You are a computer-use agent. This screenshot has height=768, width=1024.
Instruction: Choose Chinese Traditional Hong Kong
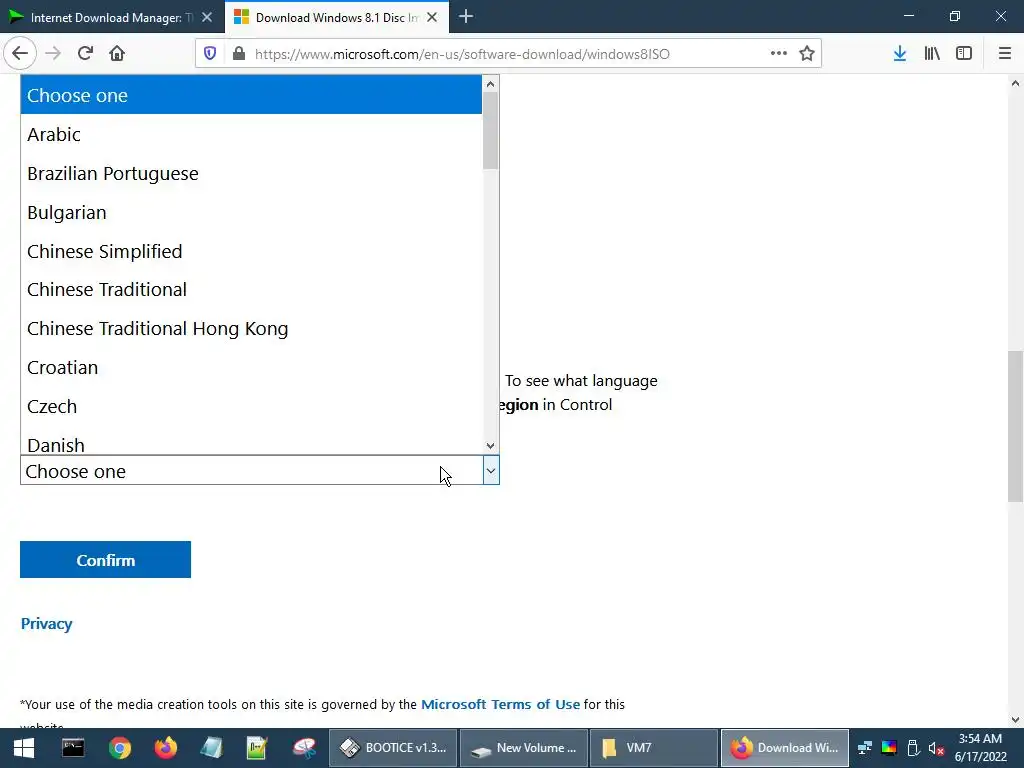[x=251, y=328]
